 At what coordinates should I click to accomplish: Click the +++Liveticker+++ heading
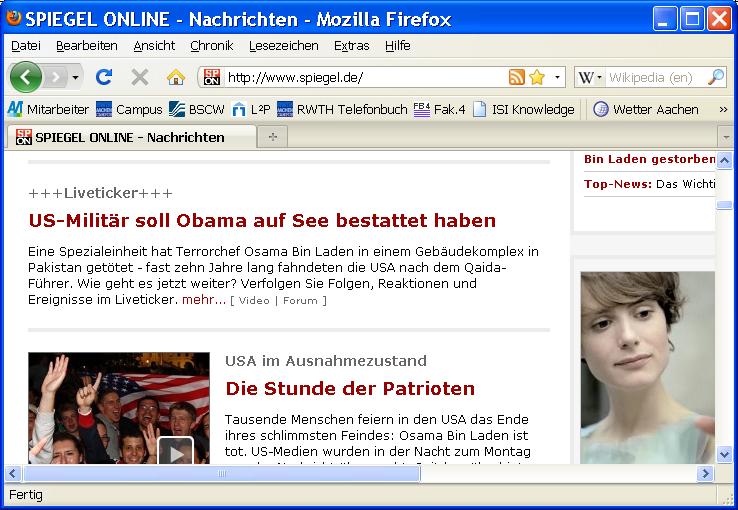[100, 193]
